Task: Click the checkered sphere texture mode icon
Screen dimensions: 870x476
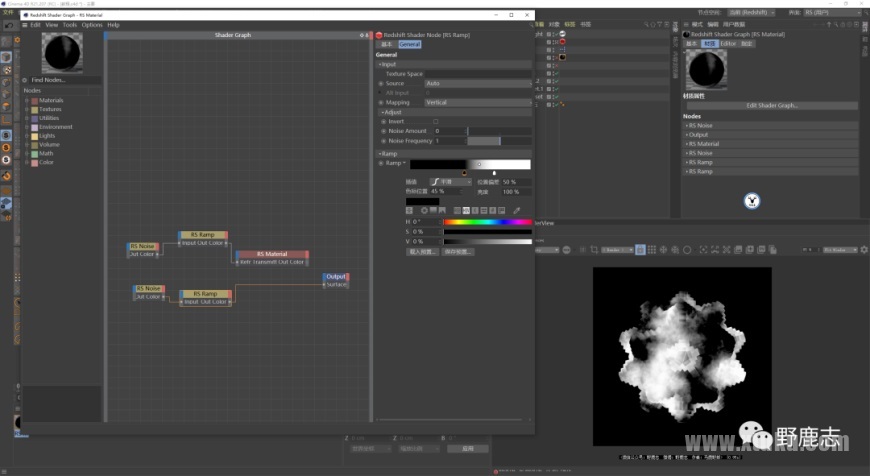Action: click(7, 70)
